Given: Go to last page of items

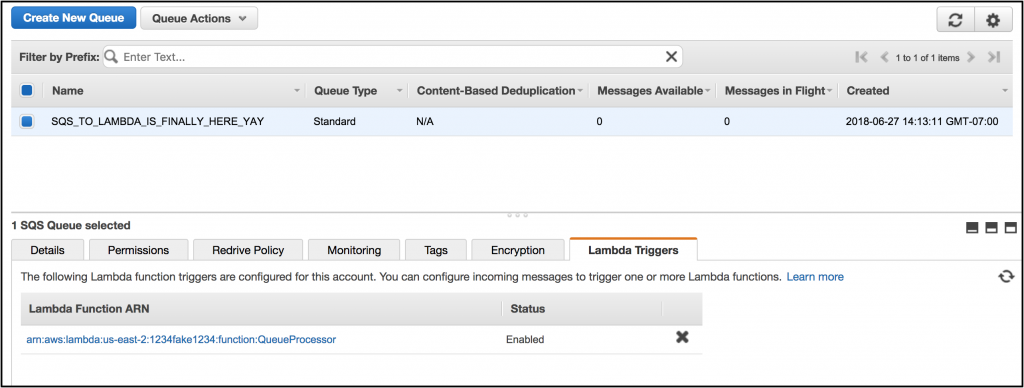Looking at the screenshot, I should pos(994,57).
